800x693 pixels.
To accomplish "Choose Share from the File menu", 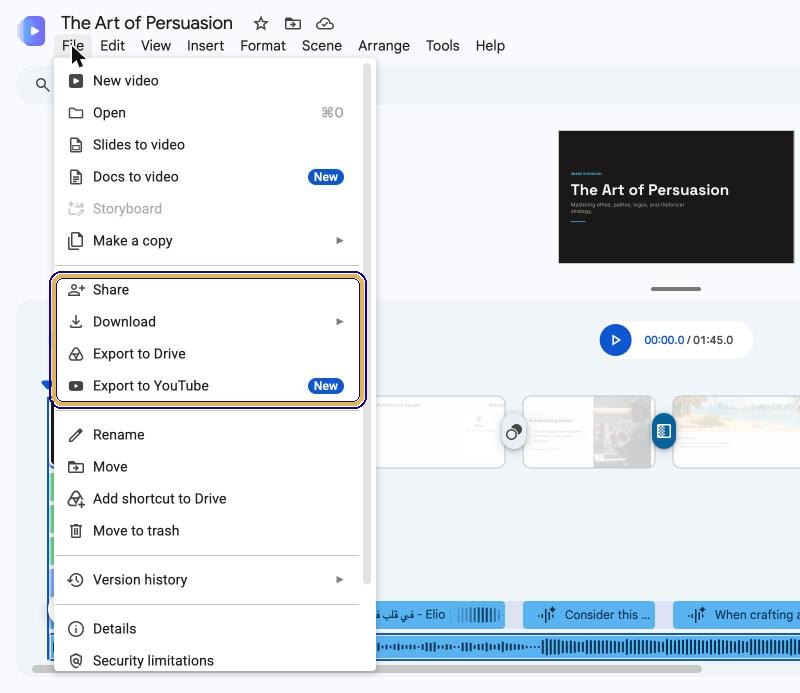I will coord(208,290).
